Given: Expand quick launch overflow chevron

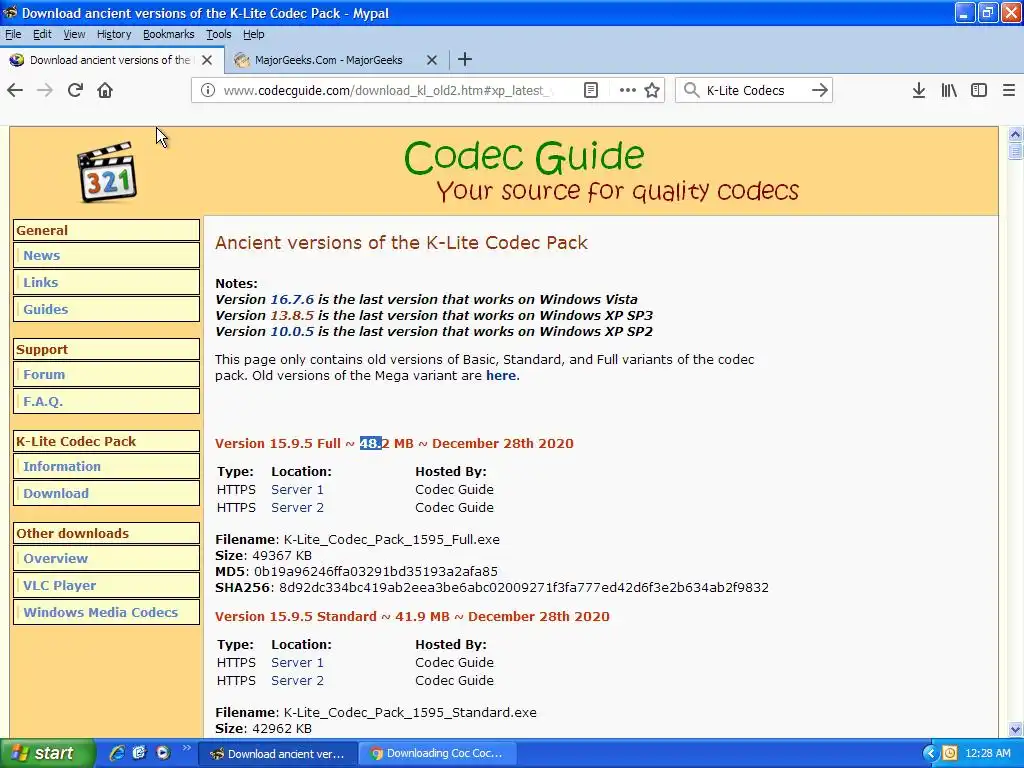Looking at the screenshot, I should pos(186,748).
